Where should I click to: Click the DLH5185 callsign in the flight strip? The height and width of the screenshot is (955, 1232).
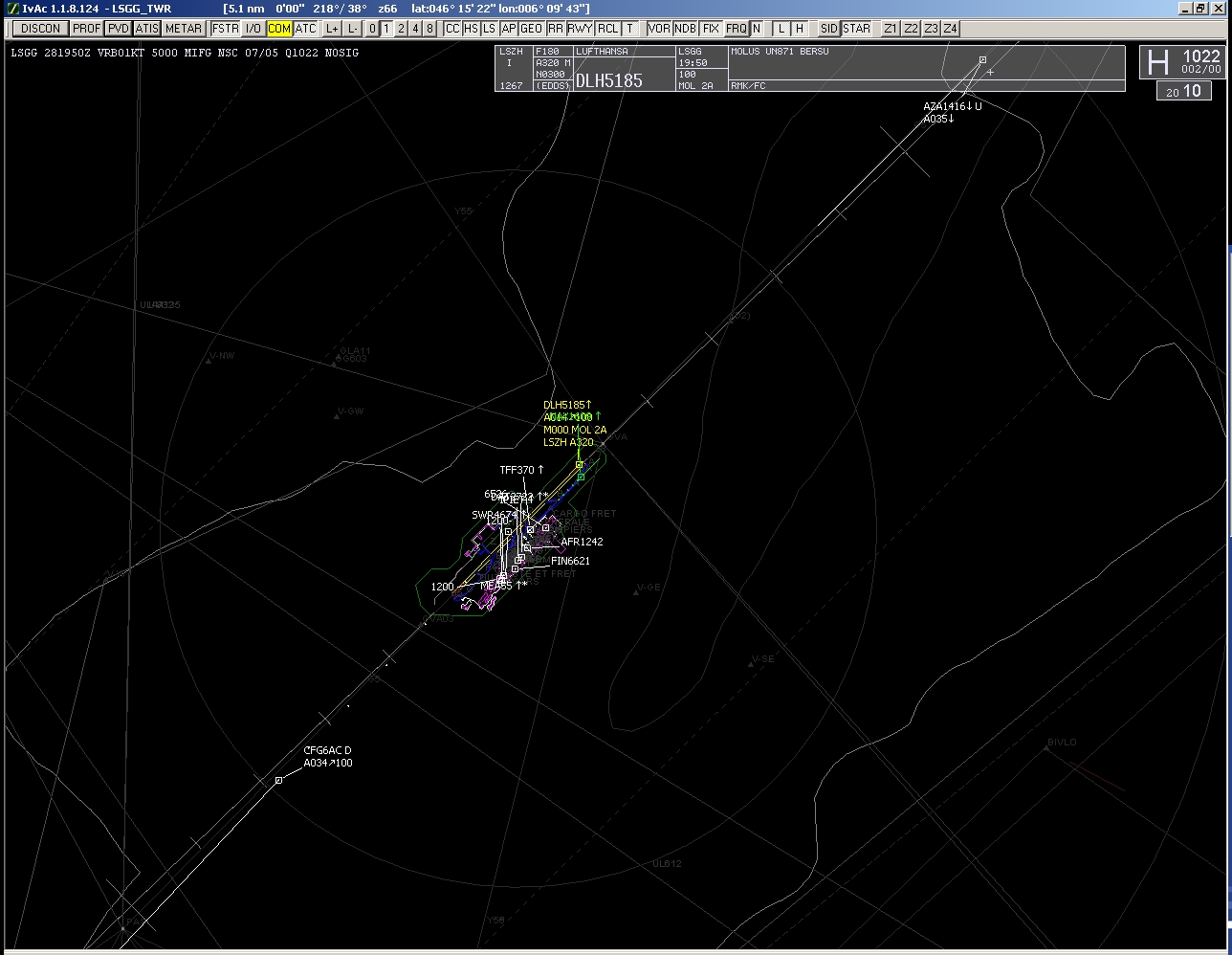pos(609,81)
